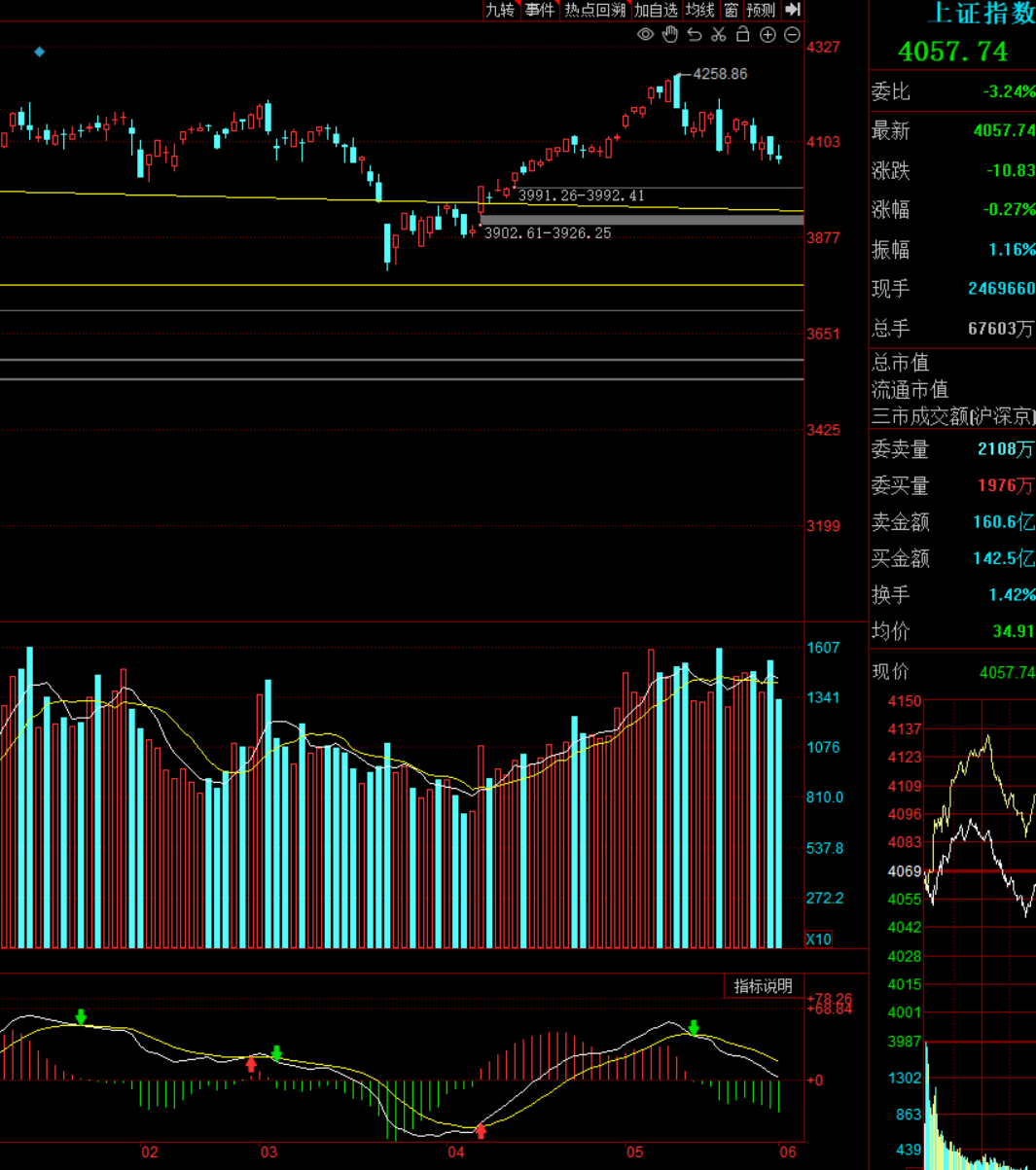
Task: Click the undo arrow icon
Action: (695, 35)
